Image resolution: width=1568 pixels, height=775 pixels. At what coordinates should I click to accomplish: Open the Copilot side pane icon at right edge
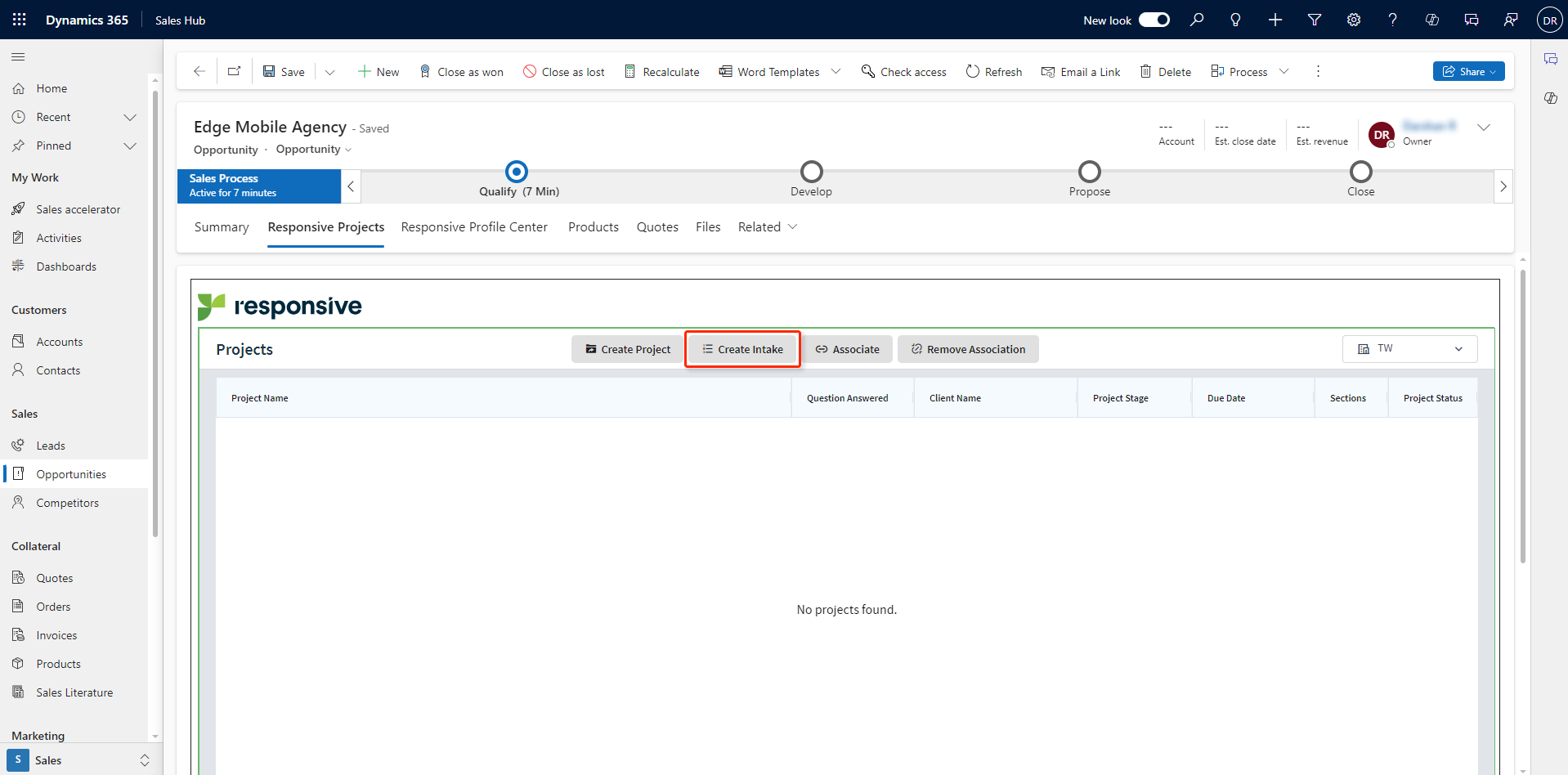coord(1550,98)
